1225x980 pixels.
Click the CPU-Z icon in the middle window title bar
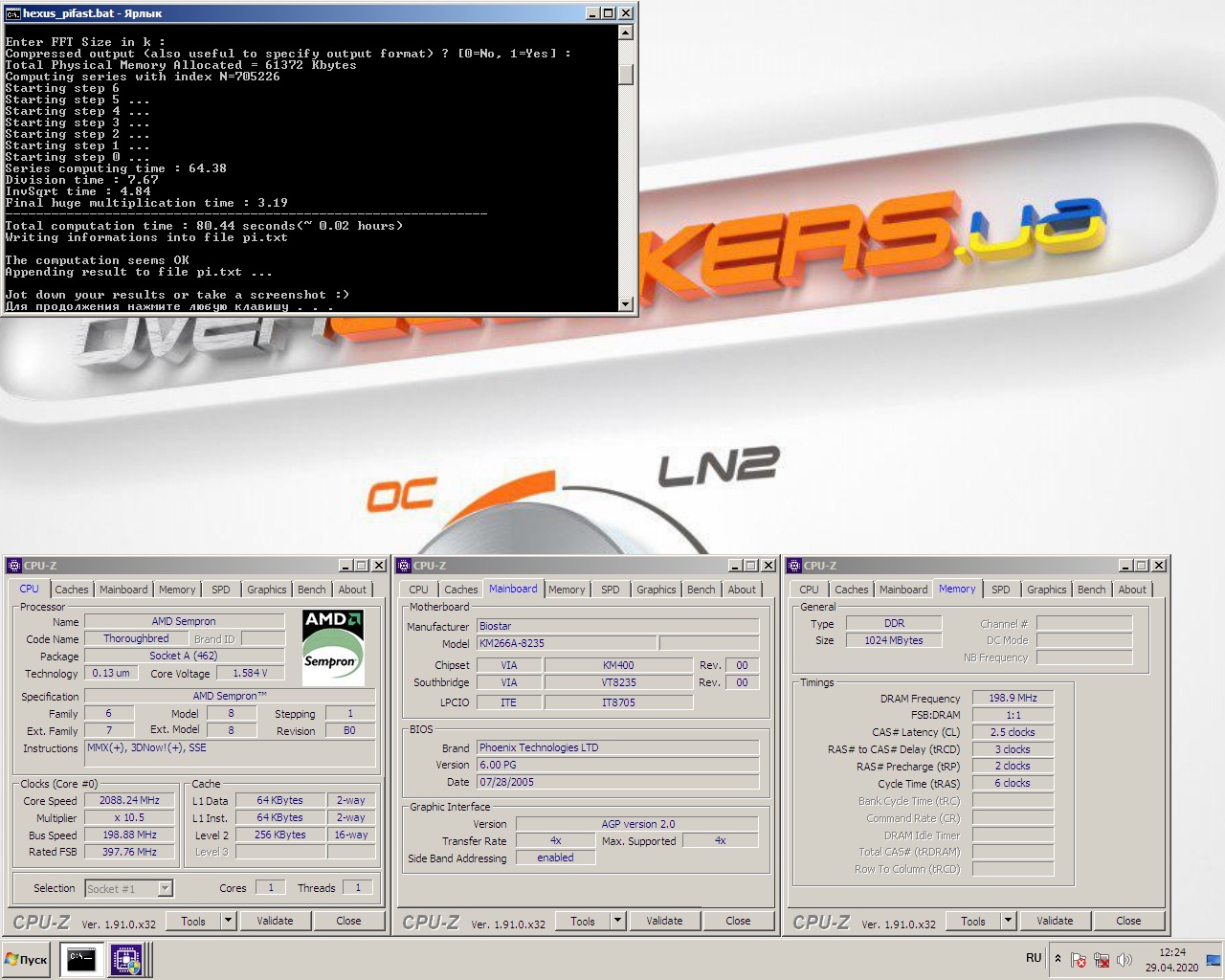(403, 566)
